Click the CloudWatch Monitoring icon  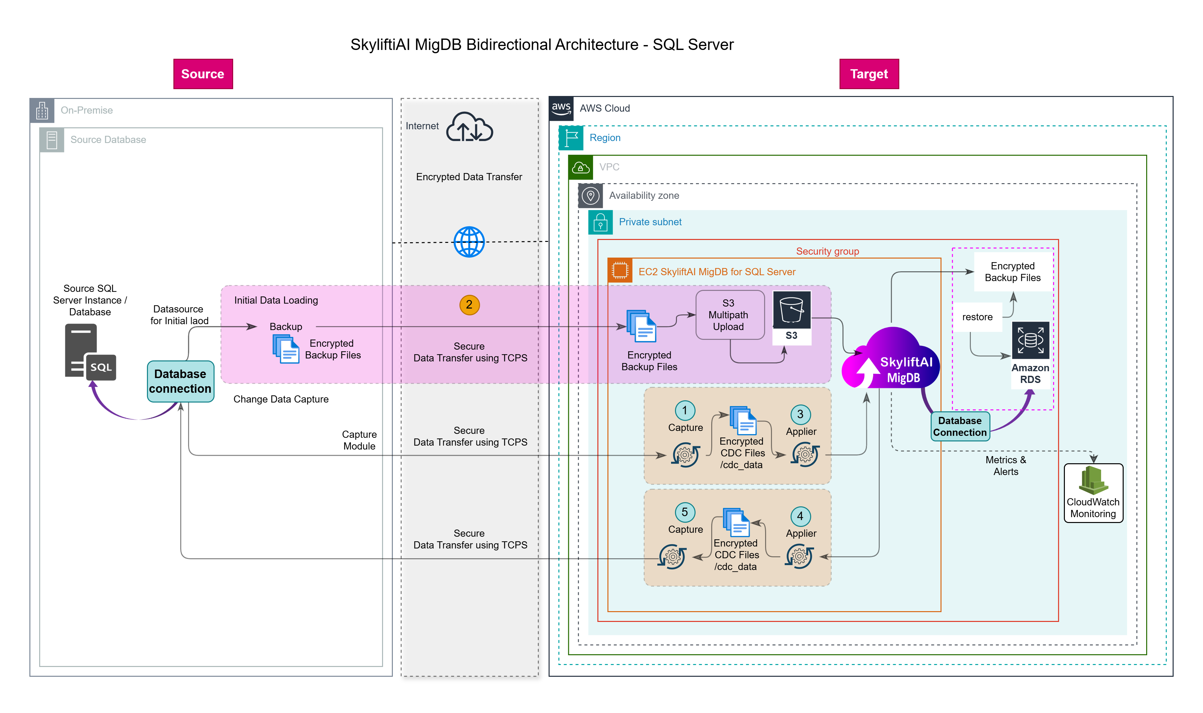pos(1093,480)
